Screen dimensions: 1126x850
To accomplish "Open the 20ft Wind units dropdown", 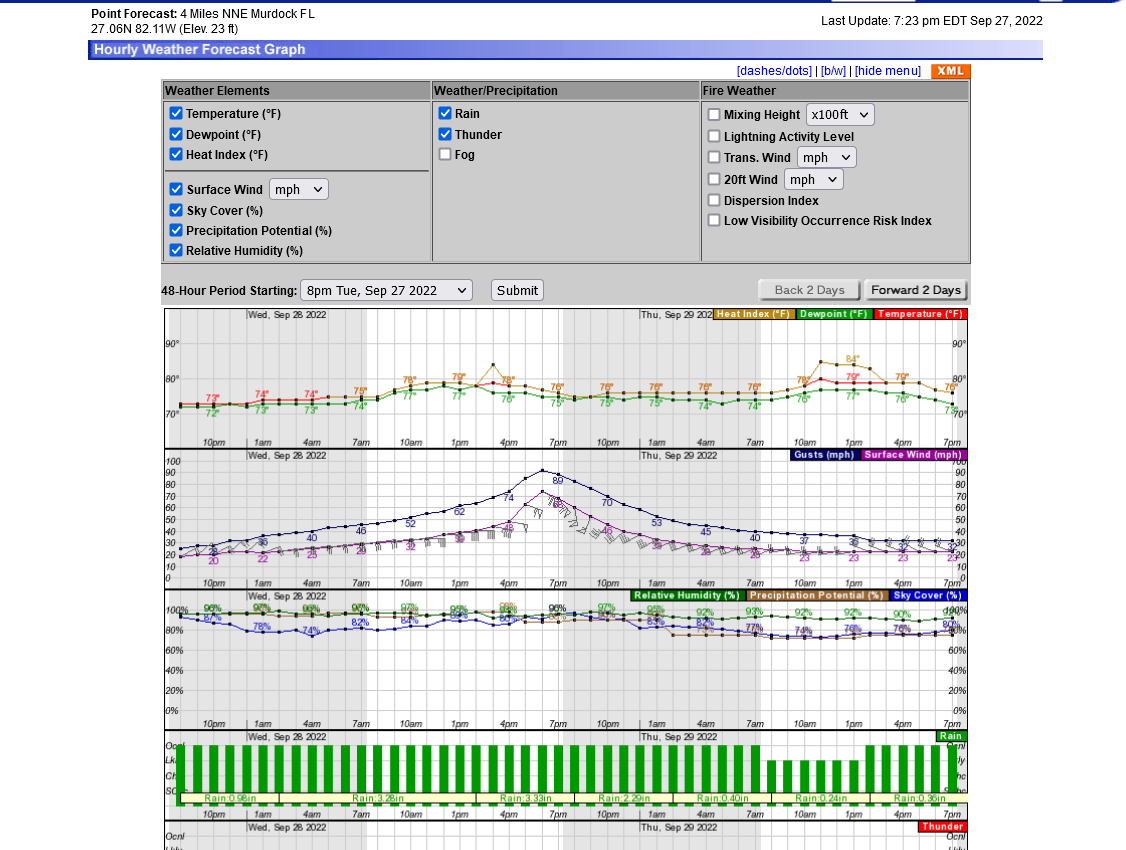I will pyautogui.click(x=814, y=179).
